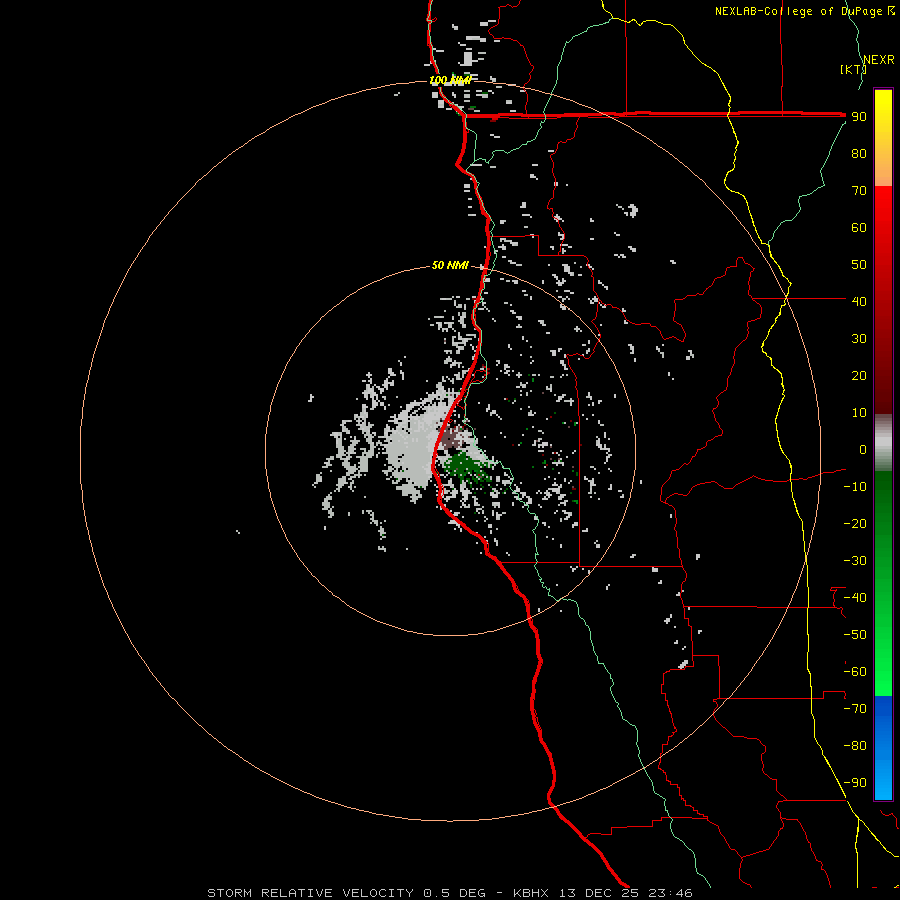Click the -50 value on velocity scale

[x=855, y=635]
